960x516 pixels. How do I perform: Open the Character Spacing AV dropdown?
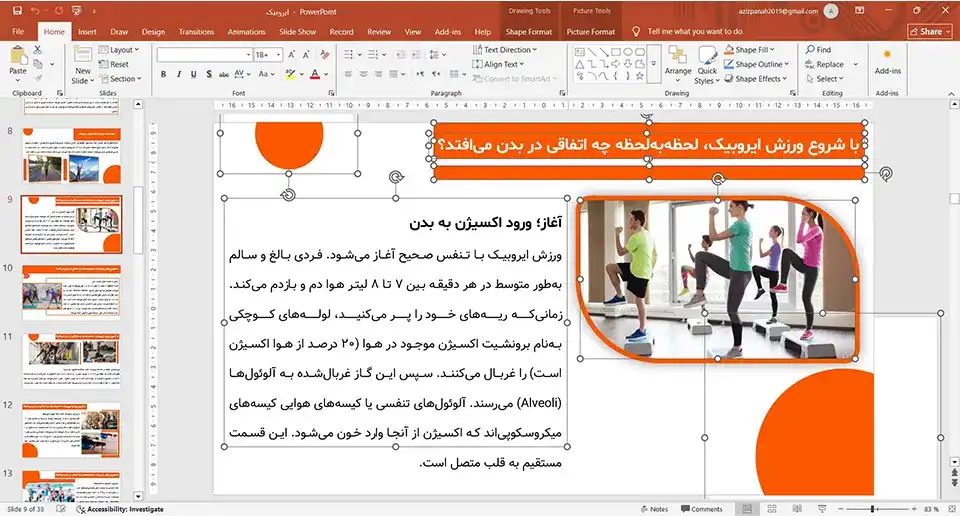coord(242,74)
